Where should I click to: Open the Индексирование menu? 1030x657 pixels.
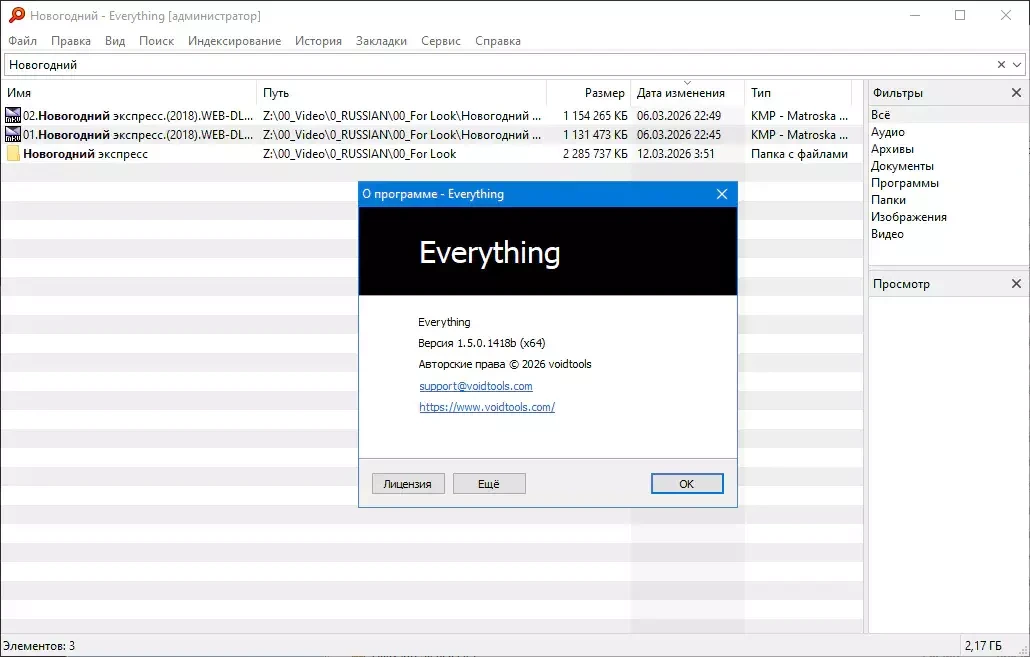(235, 41)
